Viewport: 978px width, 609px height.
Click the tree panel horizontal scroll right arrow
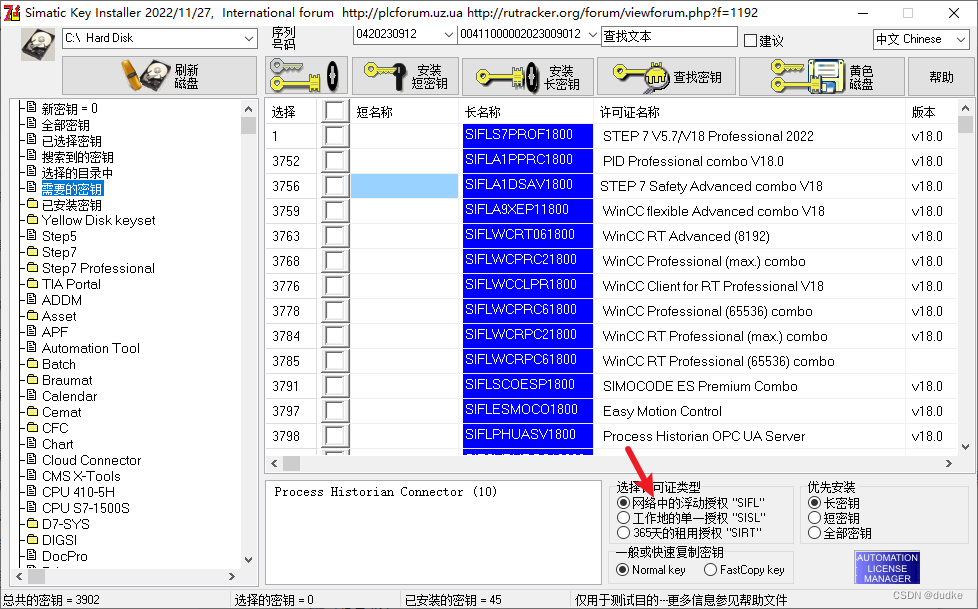(231, 577)
